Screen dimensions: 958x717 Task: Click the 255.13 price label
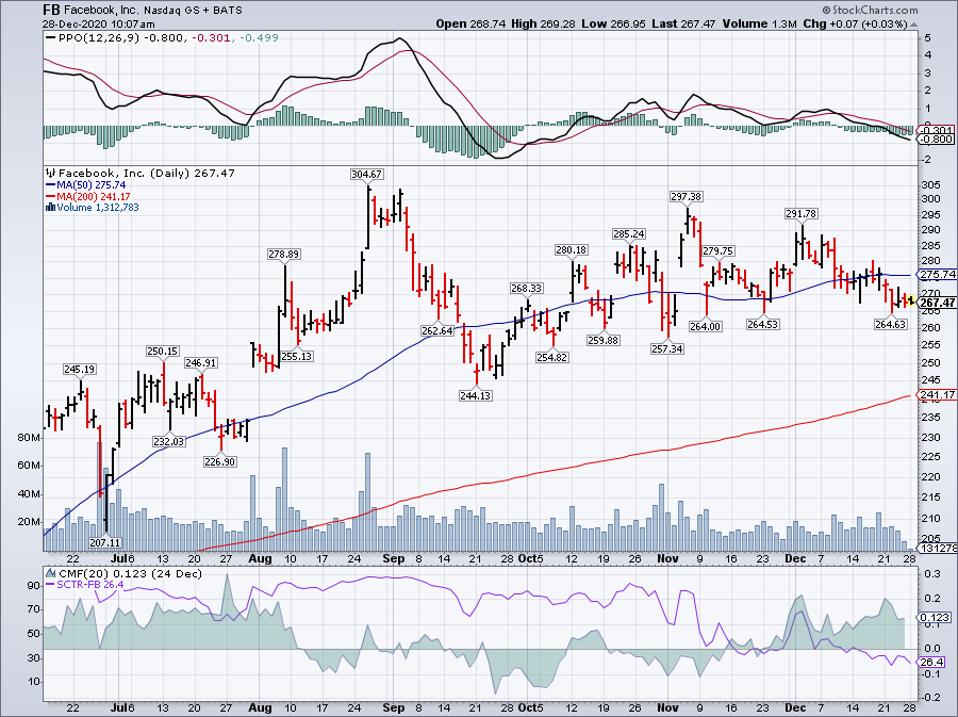297,356
